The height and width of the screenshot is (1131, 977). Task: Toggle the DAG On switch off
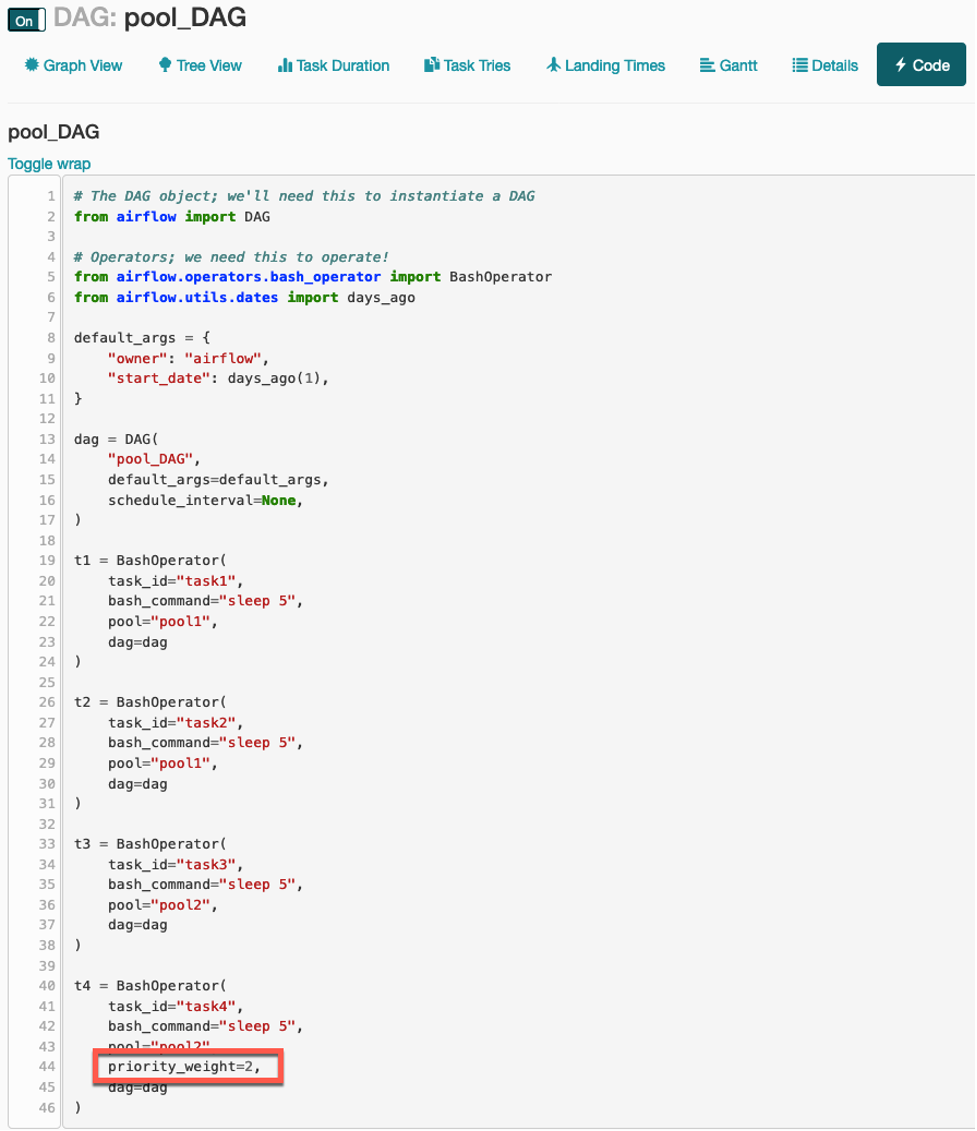[27, 19]
